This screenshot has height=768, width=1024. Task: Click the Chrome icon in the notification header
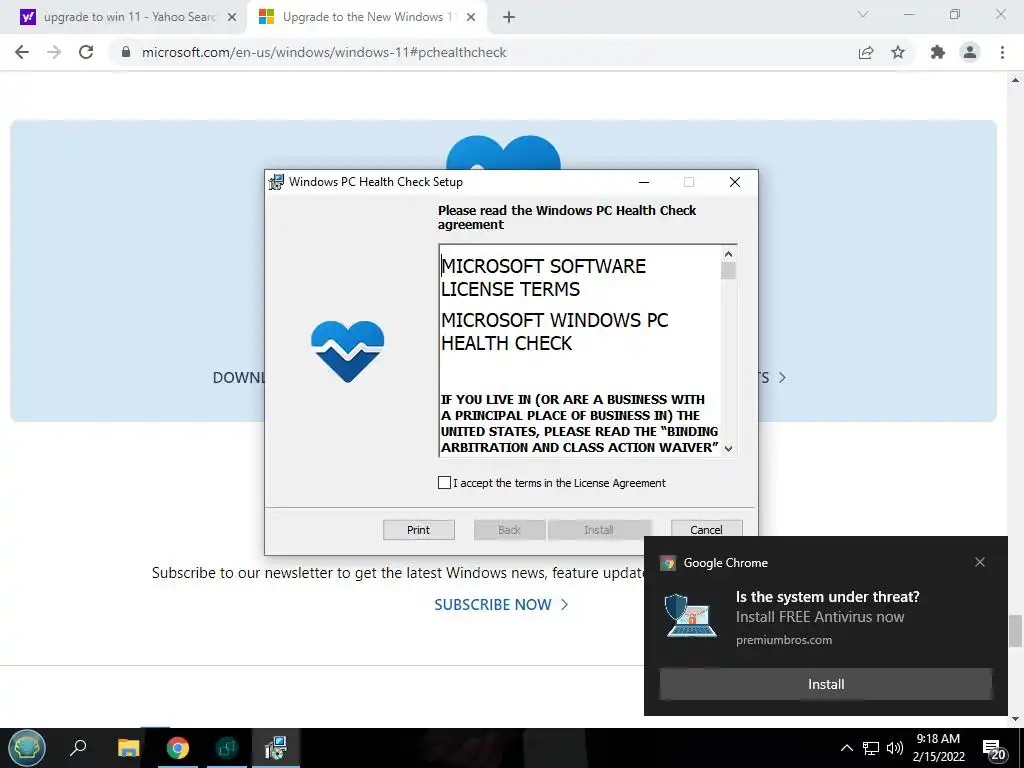pyautogui.click(x=667, y=563)
